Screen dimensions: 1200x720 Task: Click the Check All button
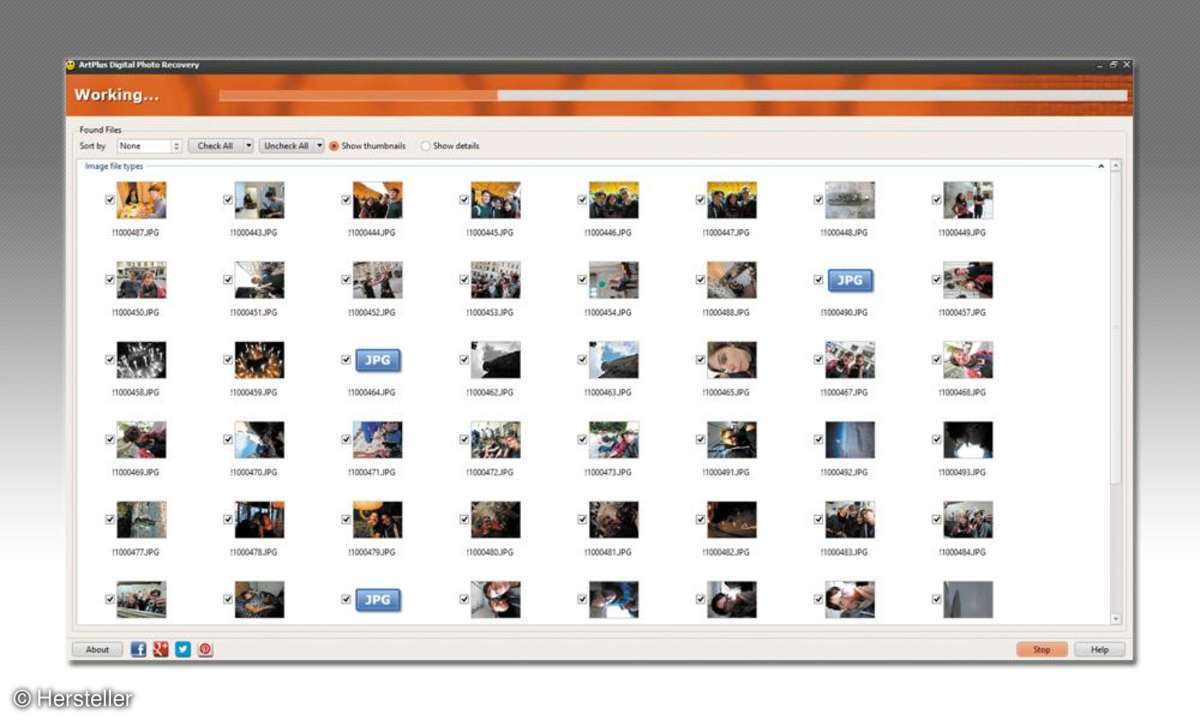[215, 146]
